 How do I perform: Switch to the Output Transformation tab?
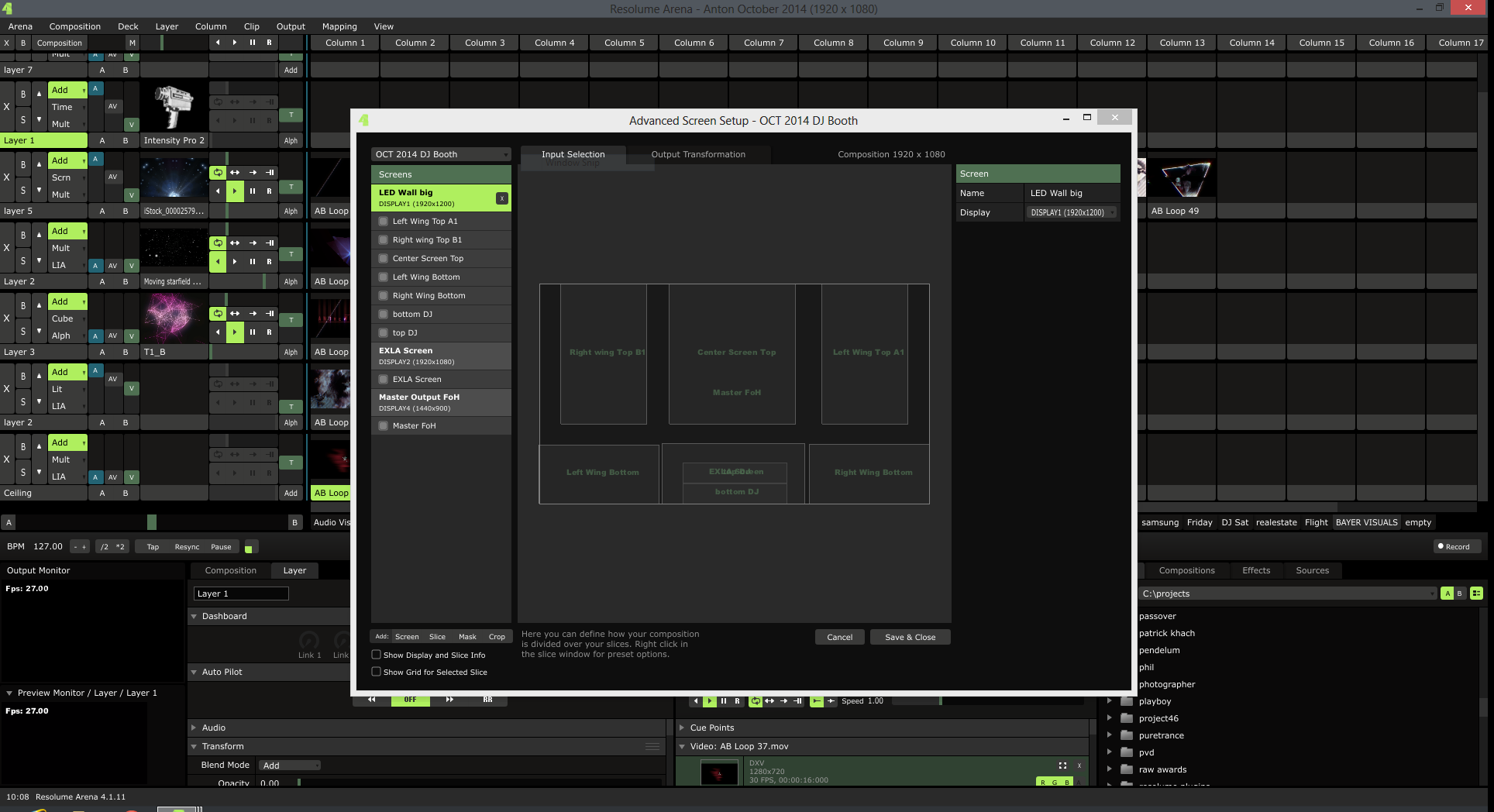coord(697,154)
